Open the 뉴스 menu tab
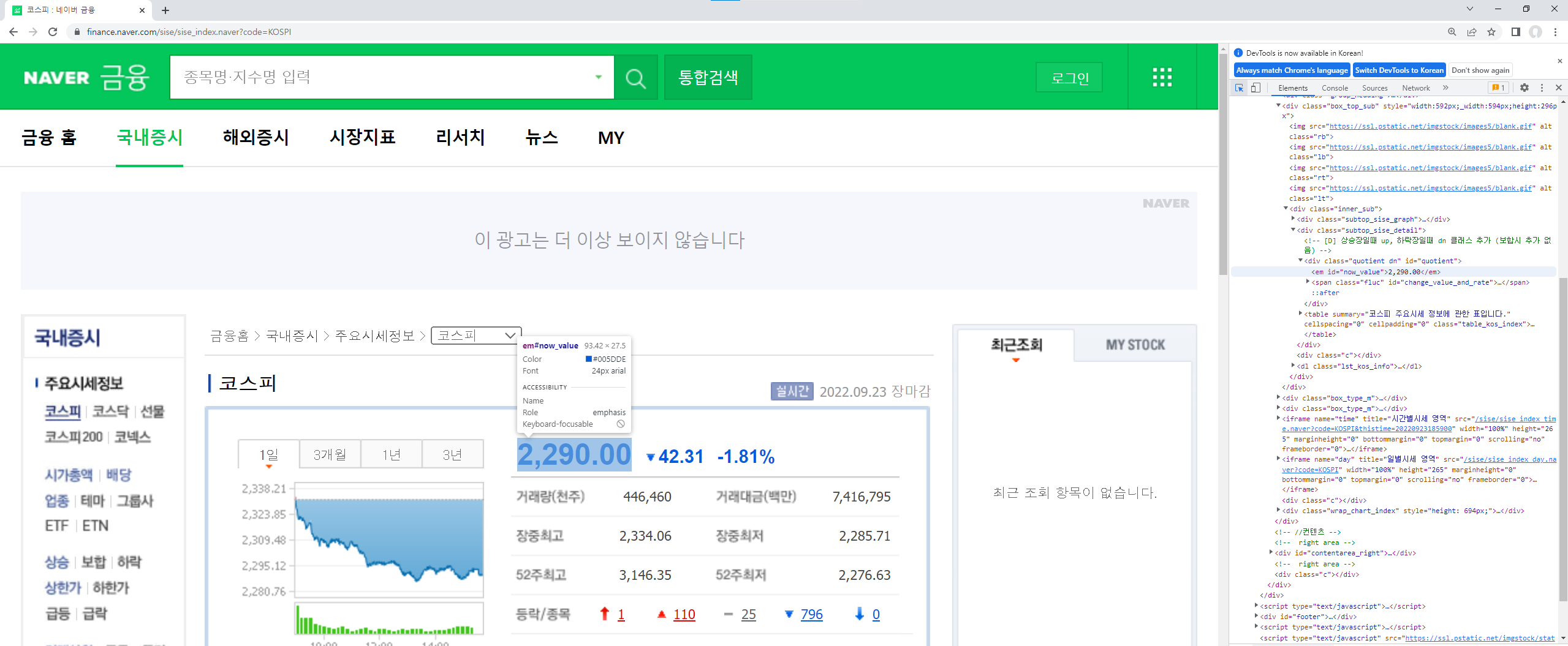This screenshot has height=646, width=1568. (541, 138)
